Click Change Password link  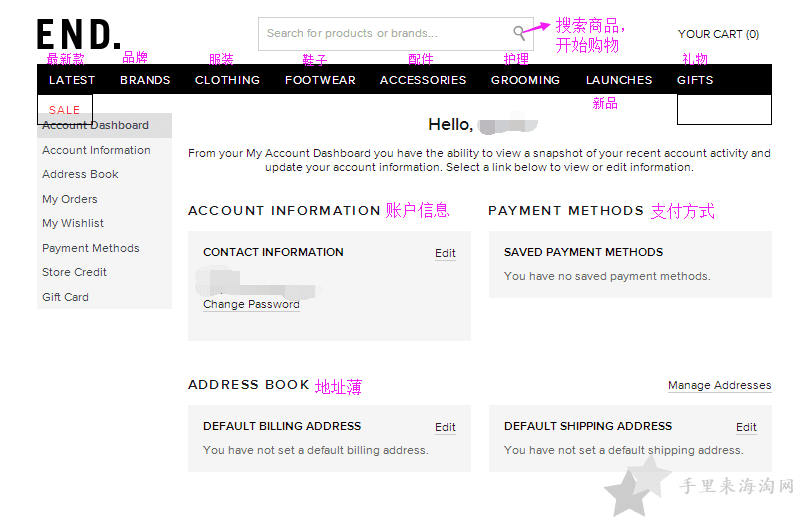[x=251, y=304]
